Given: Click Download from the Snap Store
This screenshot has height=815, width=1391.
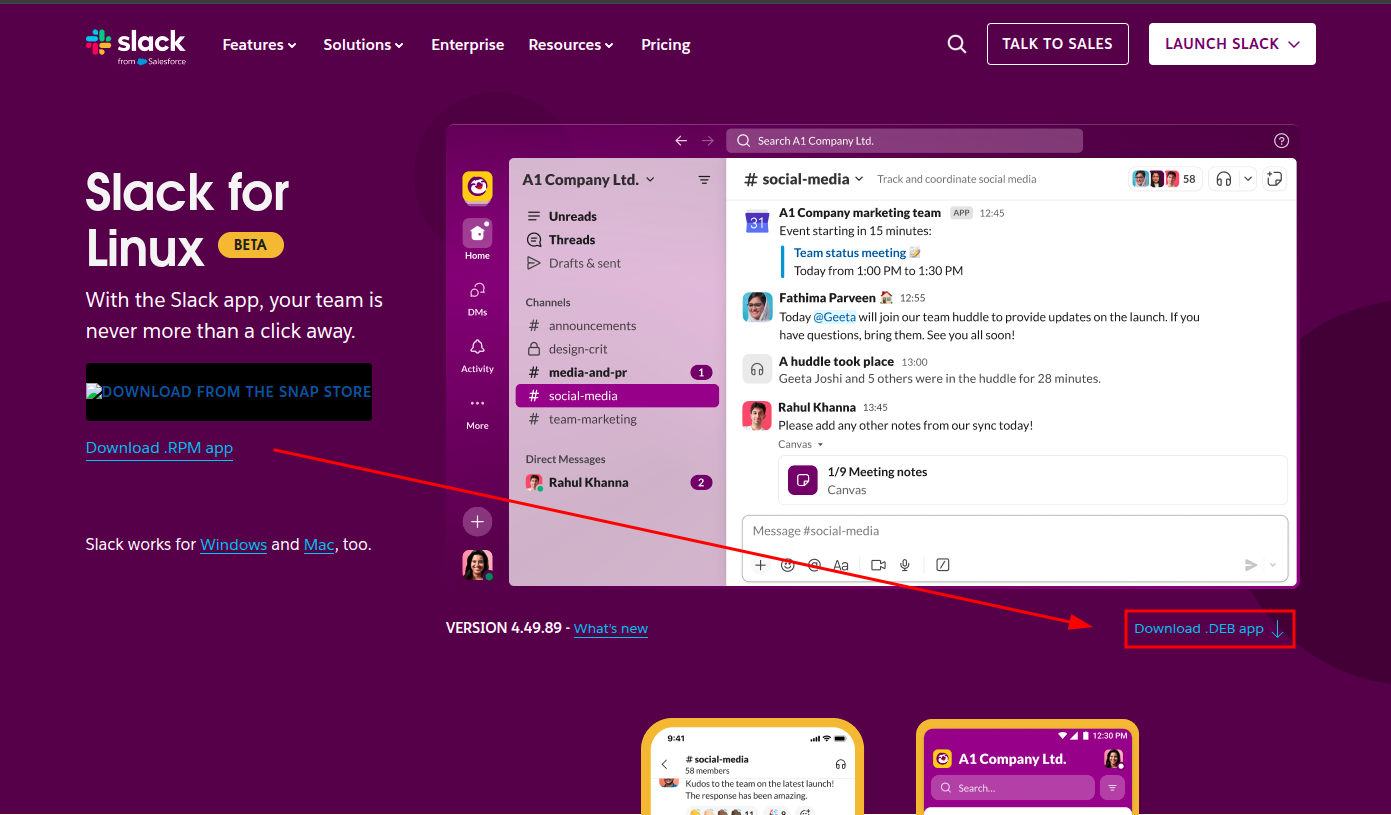Looking at the screenshot, I should click(229, 392).
